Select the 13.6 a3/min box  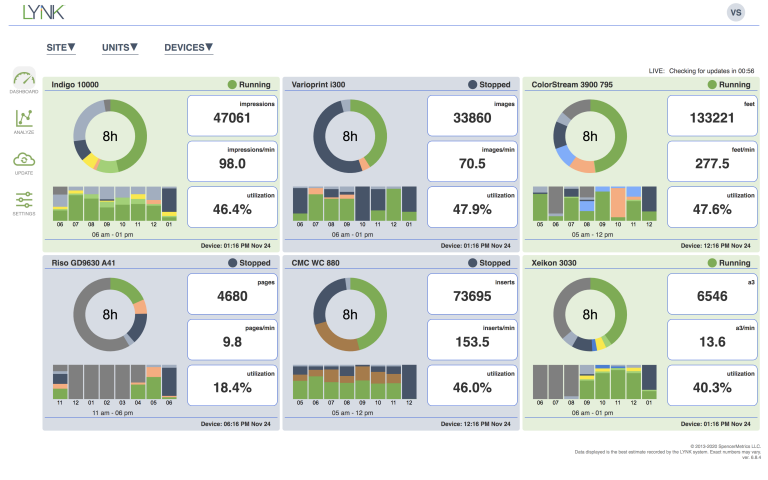[x=712, y=339]
